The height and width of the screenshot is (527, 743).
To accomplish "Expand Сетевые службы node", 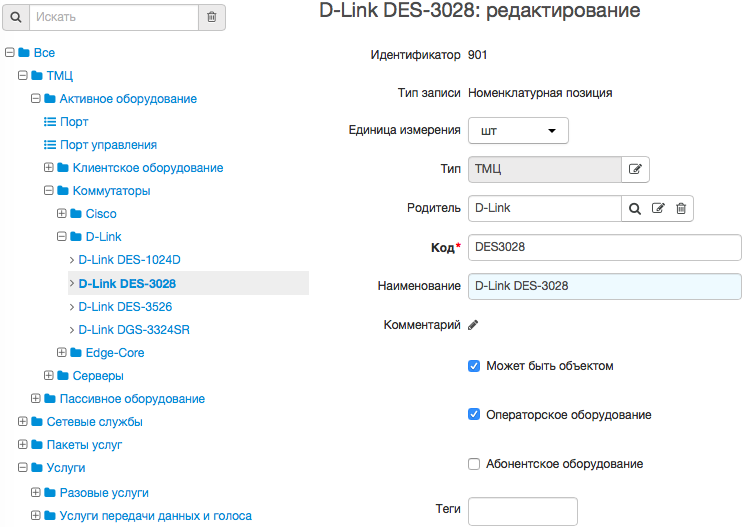I will (x=22, y=421).
